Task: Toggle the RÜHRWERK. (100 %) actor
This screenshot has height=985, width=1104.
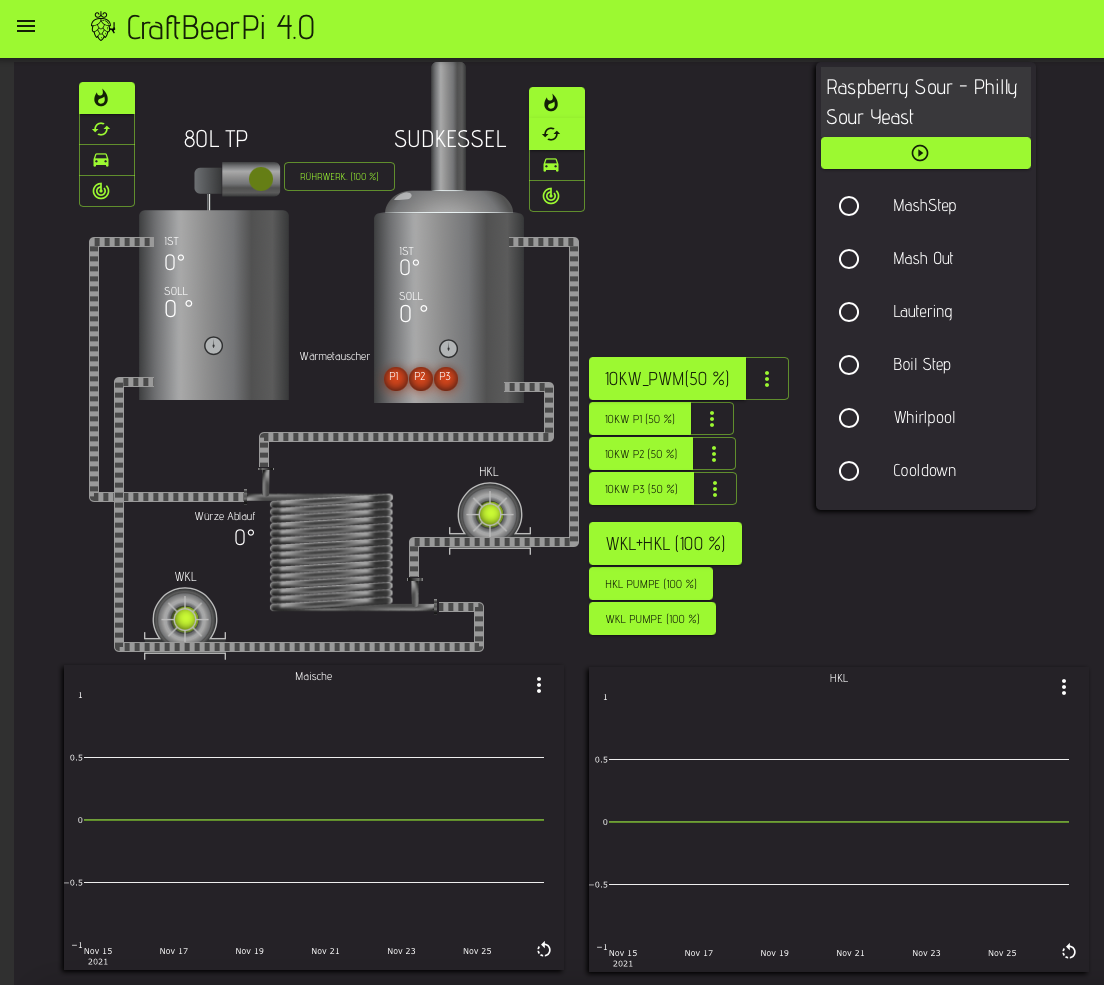Action: [x=339, y=177]
